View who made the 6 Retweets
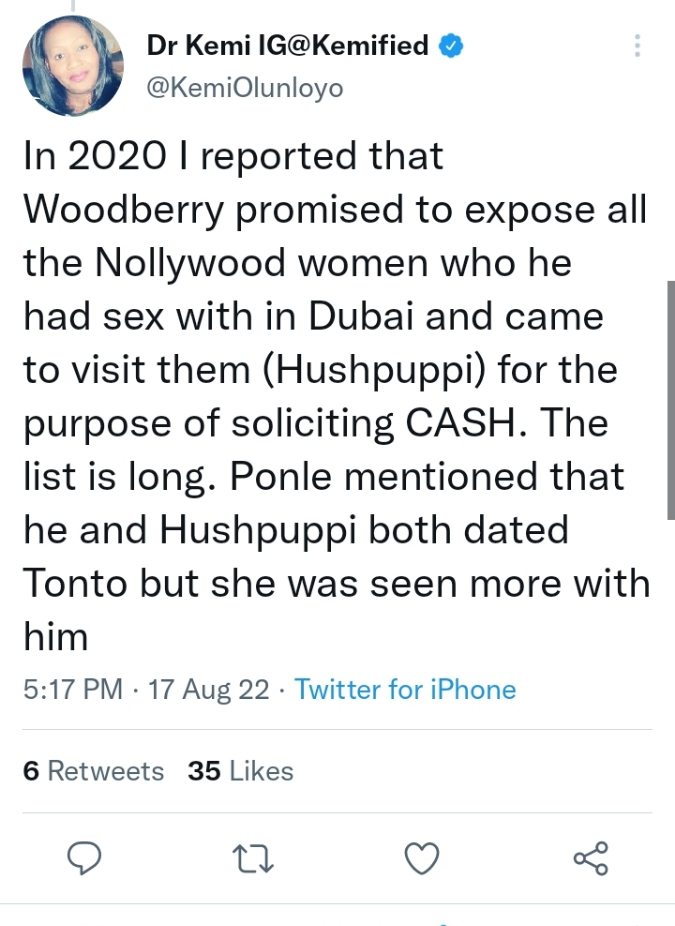Viewport: 675px width, 926px height. pyautogui.click(x=93, y=771)
